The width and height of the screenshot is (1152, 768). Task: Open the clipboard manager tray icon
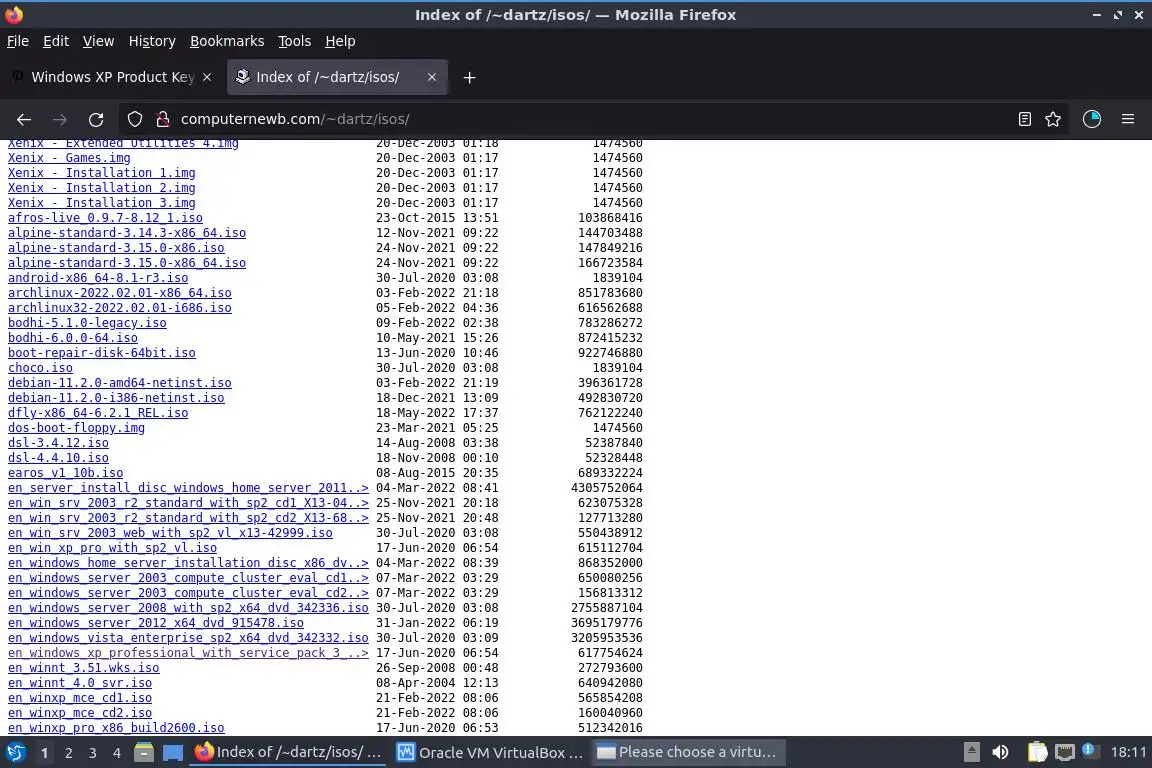(1037, 753)
